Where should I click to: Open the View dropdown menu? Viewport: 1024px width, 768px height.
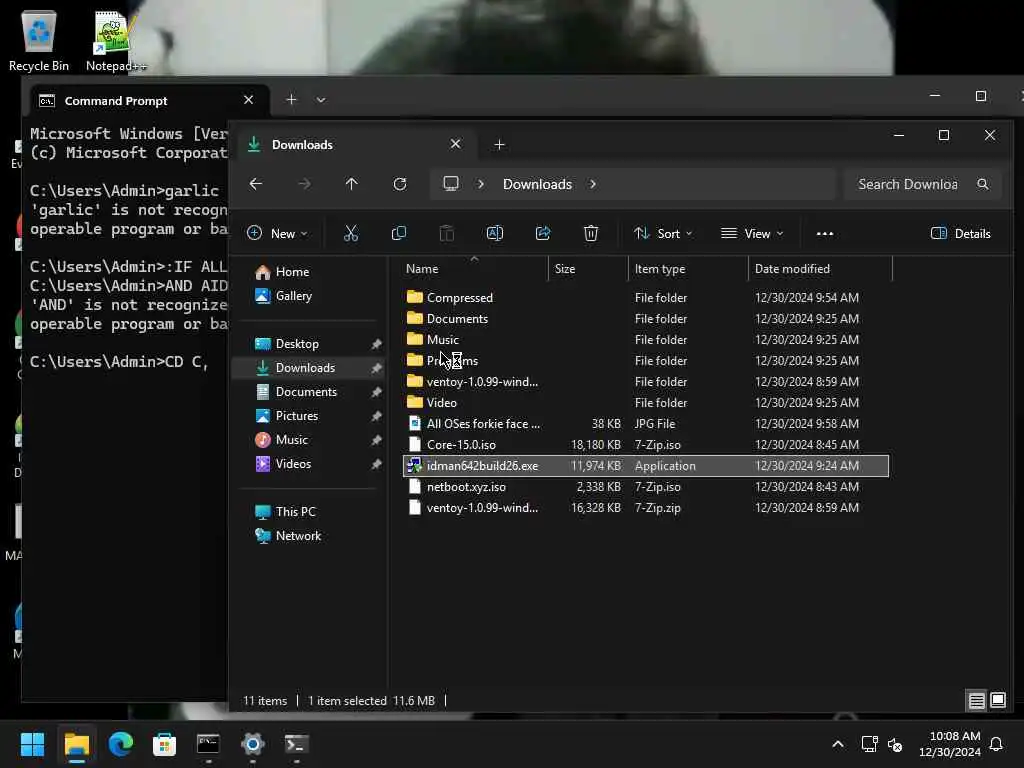(752, 233)
